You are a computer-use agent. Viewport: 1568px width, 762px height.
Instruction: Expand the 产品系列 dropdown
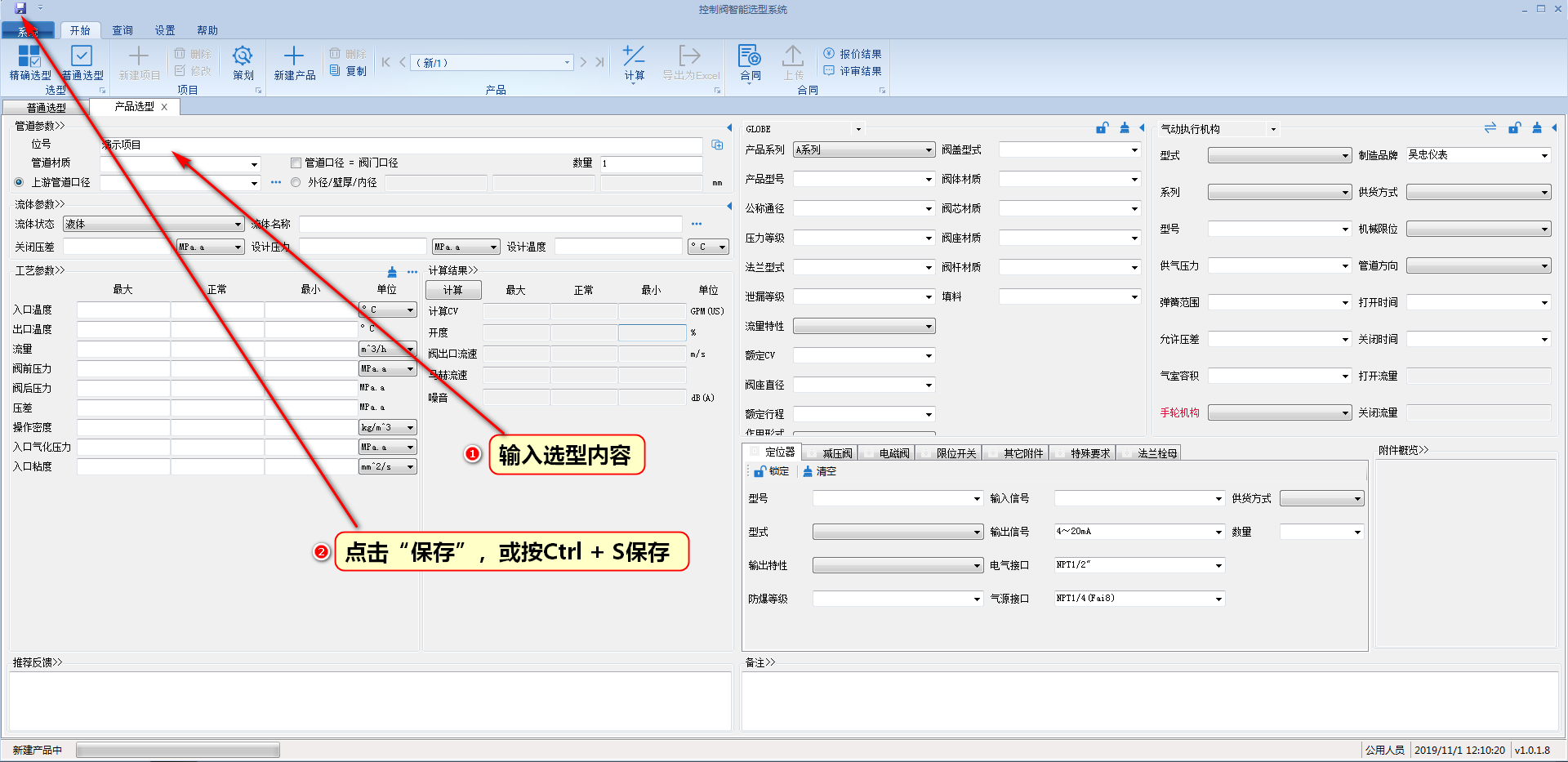coord(929,150)
